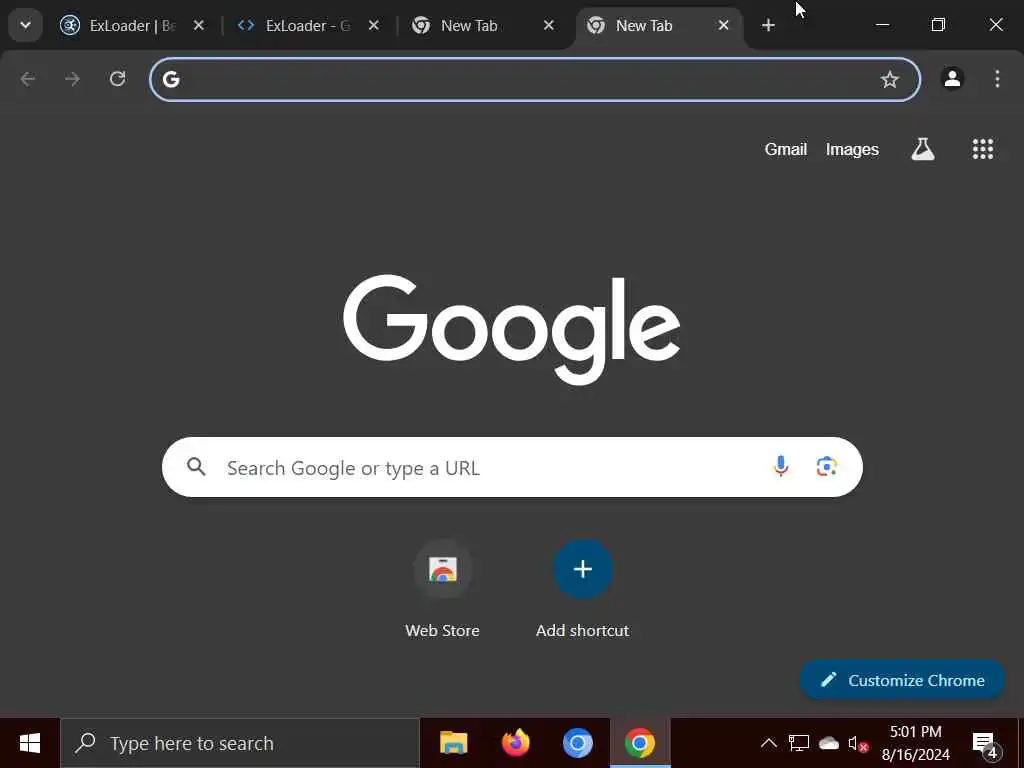1024x768 pixels.
Task: Reload the page
Action: point(118,79)
